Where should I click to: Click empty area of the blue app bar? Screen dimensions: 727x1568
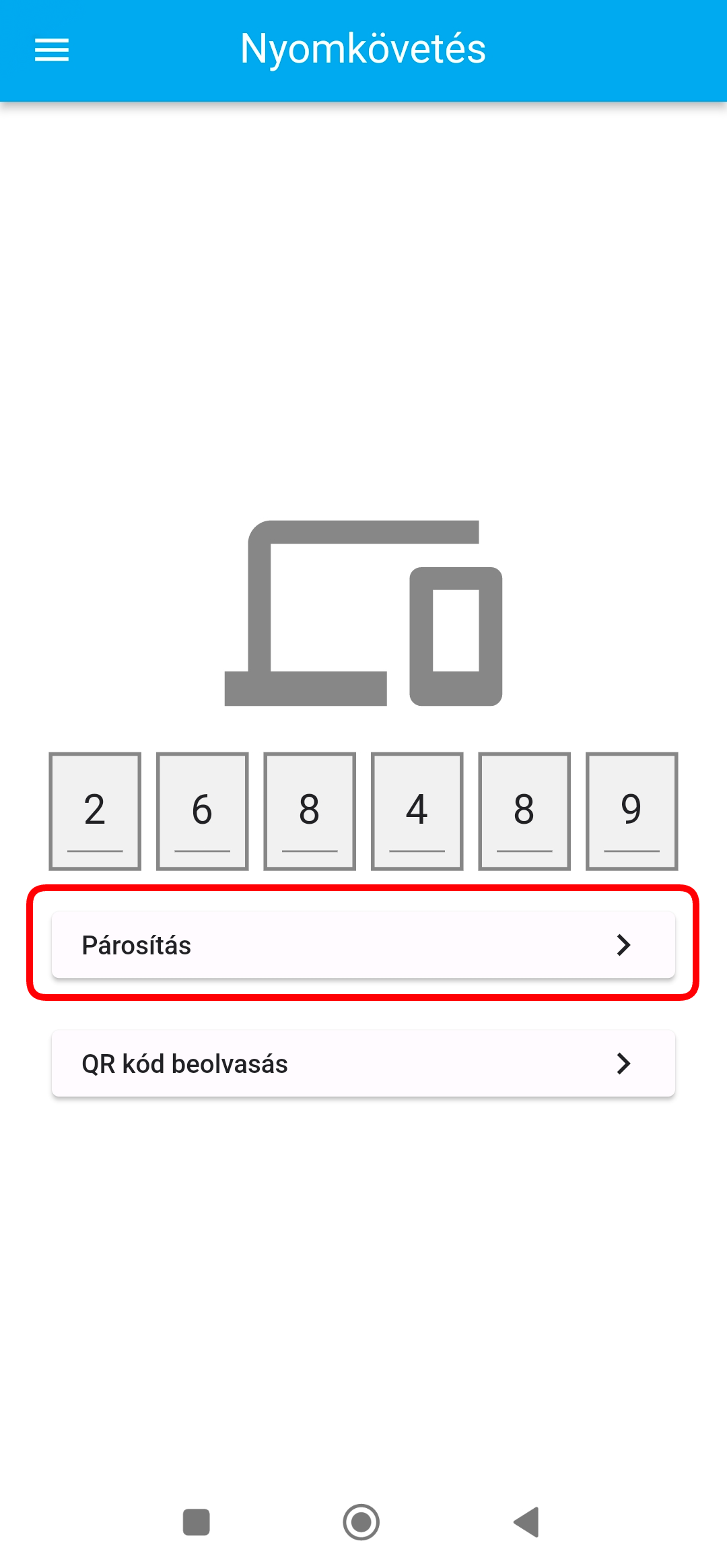pos(606,50)
